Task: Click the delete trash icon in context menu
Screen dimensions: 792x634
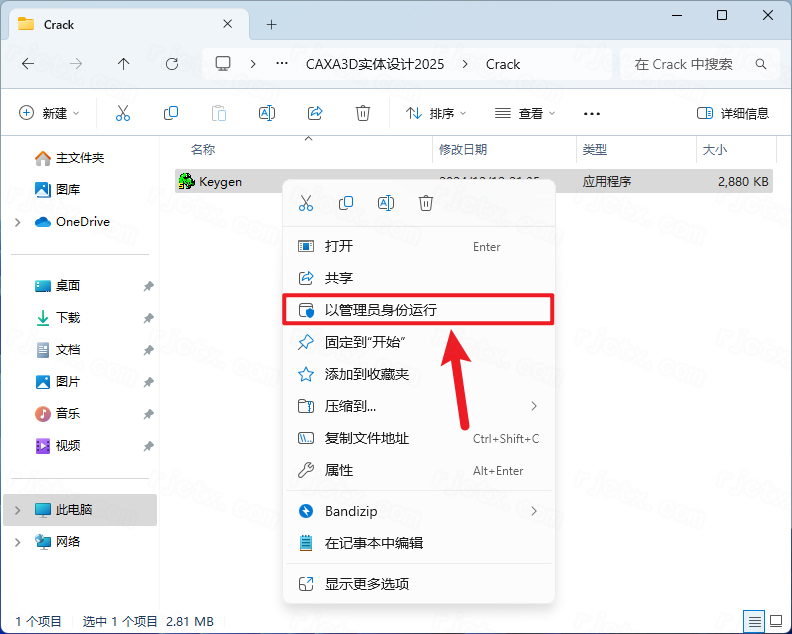Action: 426,203
